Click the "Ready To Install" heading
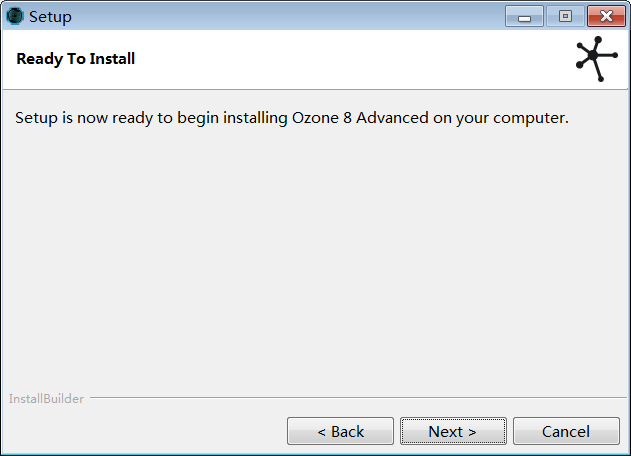Viewport: 631px width, 456px height. click(76, 59)
